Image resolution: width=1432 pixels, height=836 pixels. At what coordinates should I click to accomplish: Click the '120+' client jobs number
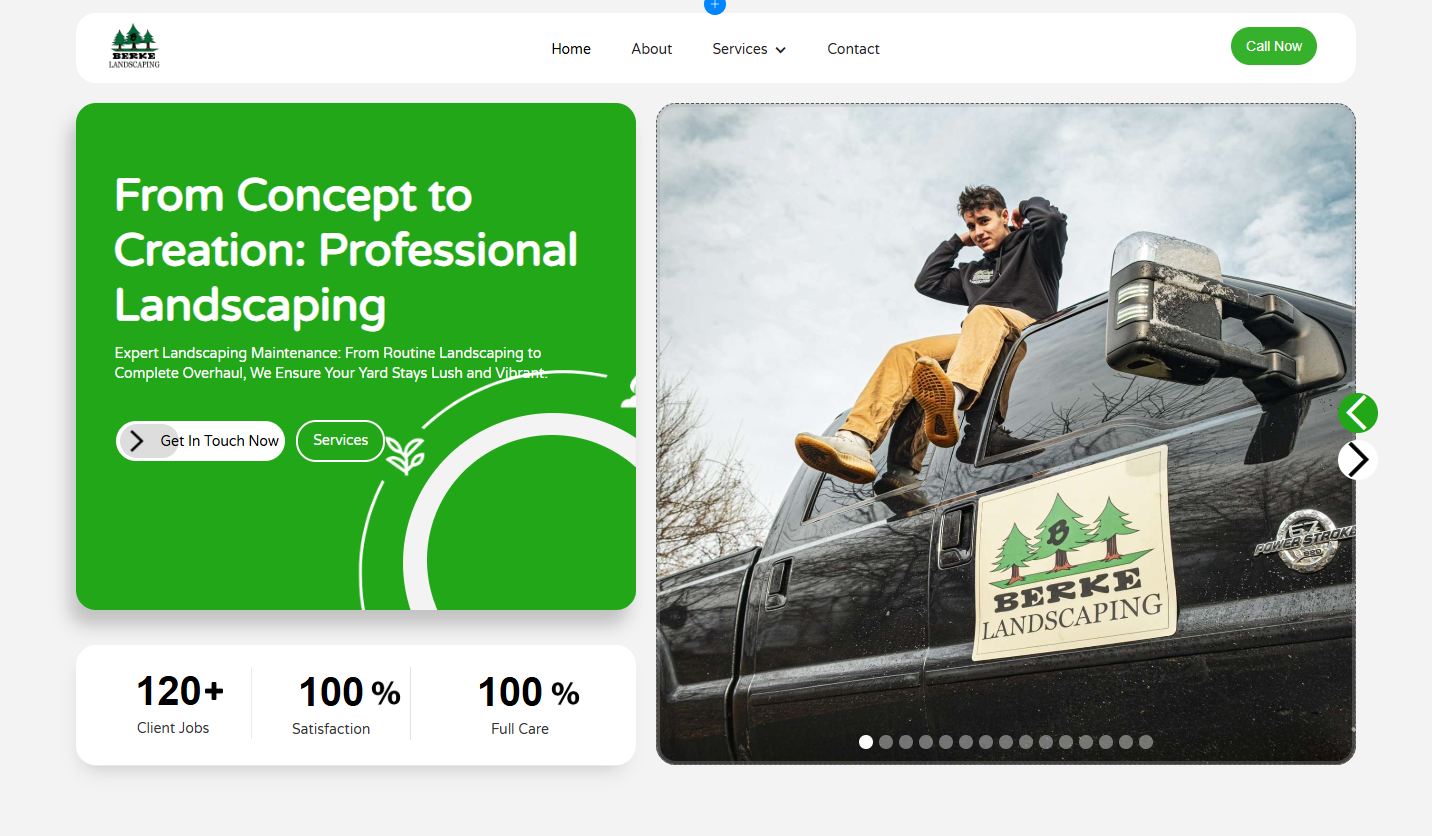pos(180,691)
